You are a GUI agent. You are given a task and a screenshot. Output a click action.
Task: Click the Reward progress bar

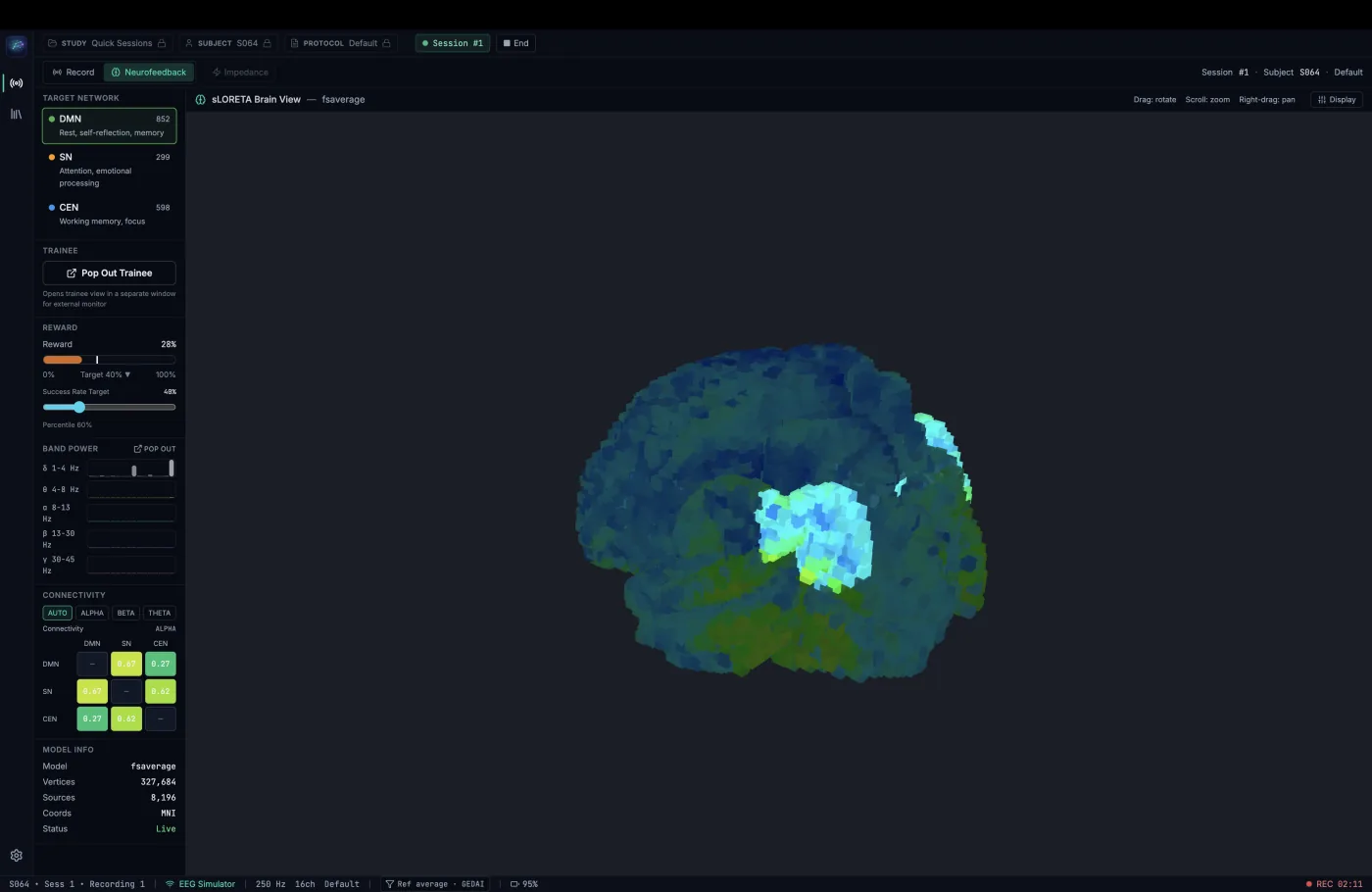coord(110,360)
